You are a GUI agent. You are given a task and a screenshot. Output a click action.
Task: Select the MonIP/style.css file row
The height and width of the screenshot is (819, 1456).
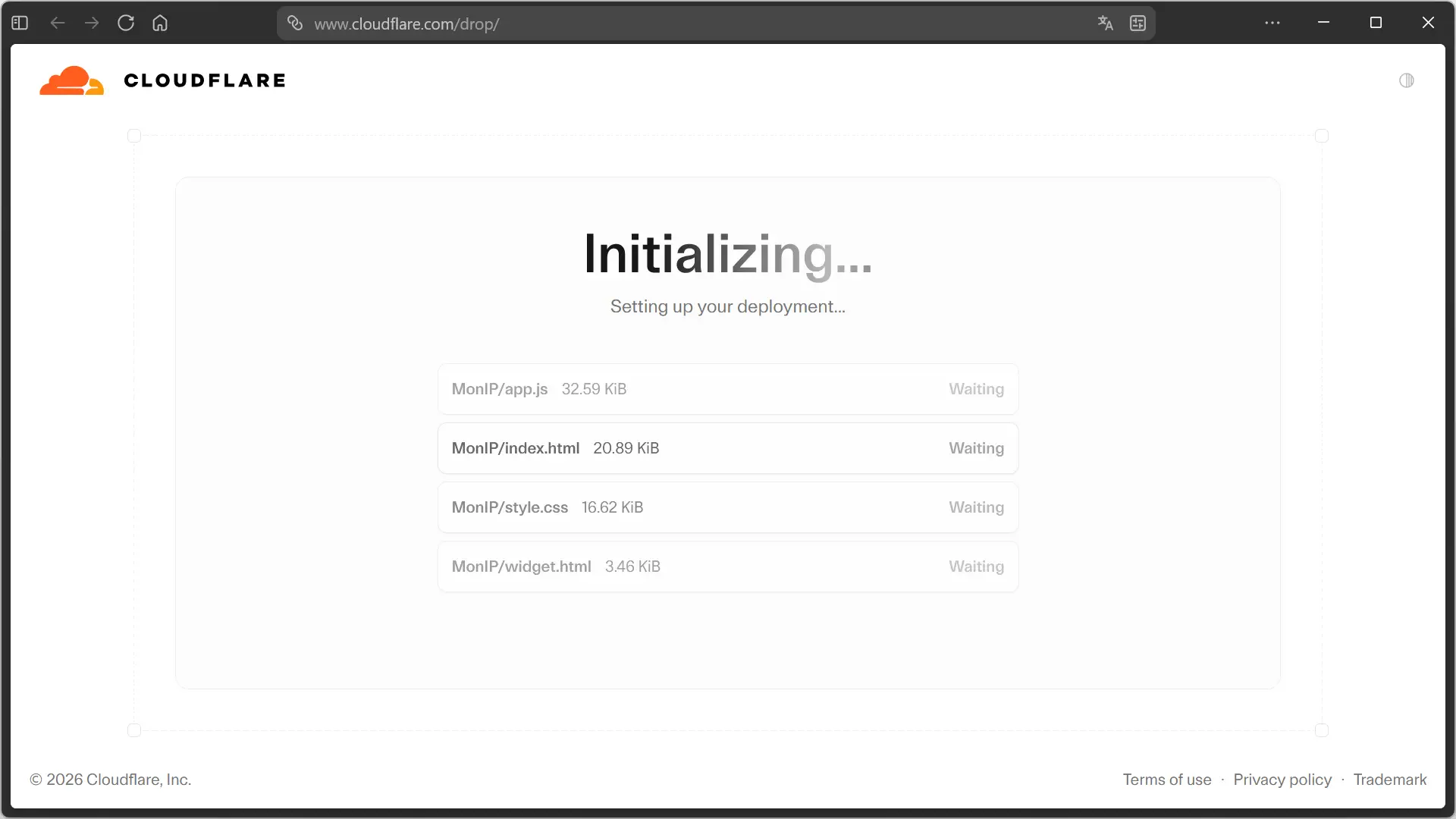pyautogui.click(x=728, y=507)
